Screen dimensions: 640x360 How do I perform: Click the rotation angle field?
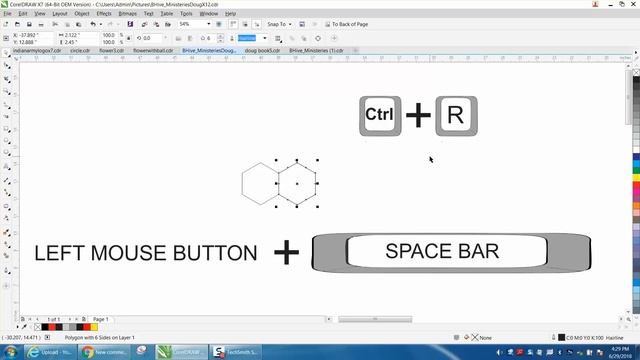[153, 38]
